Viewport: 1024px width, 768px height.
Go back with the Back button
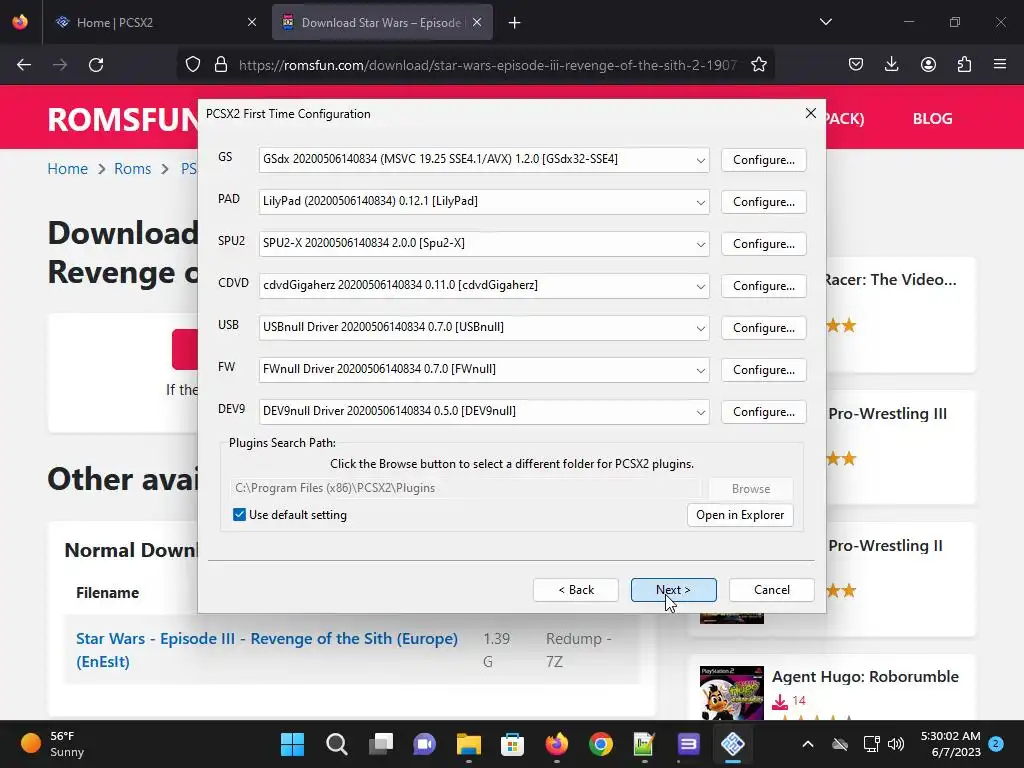[575, 590]
